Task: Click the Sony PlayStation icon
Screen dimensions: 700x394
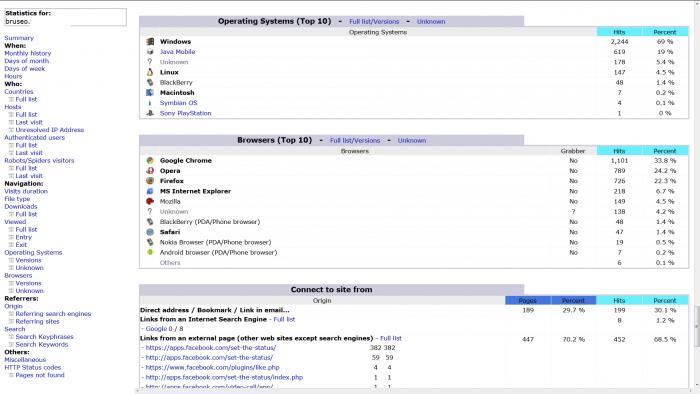Action: (x=150, y=113)
